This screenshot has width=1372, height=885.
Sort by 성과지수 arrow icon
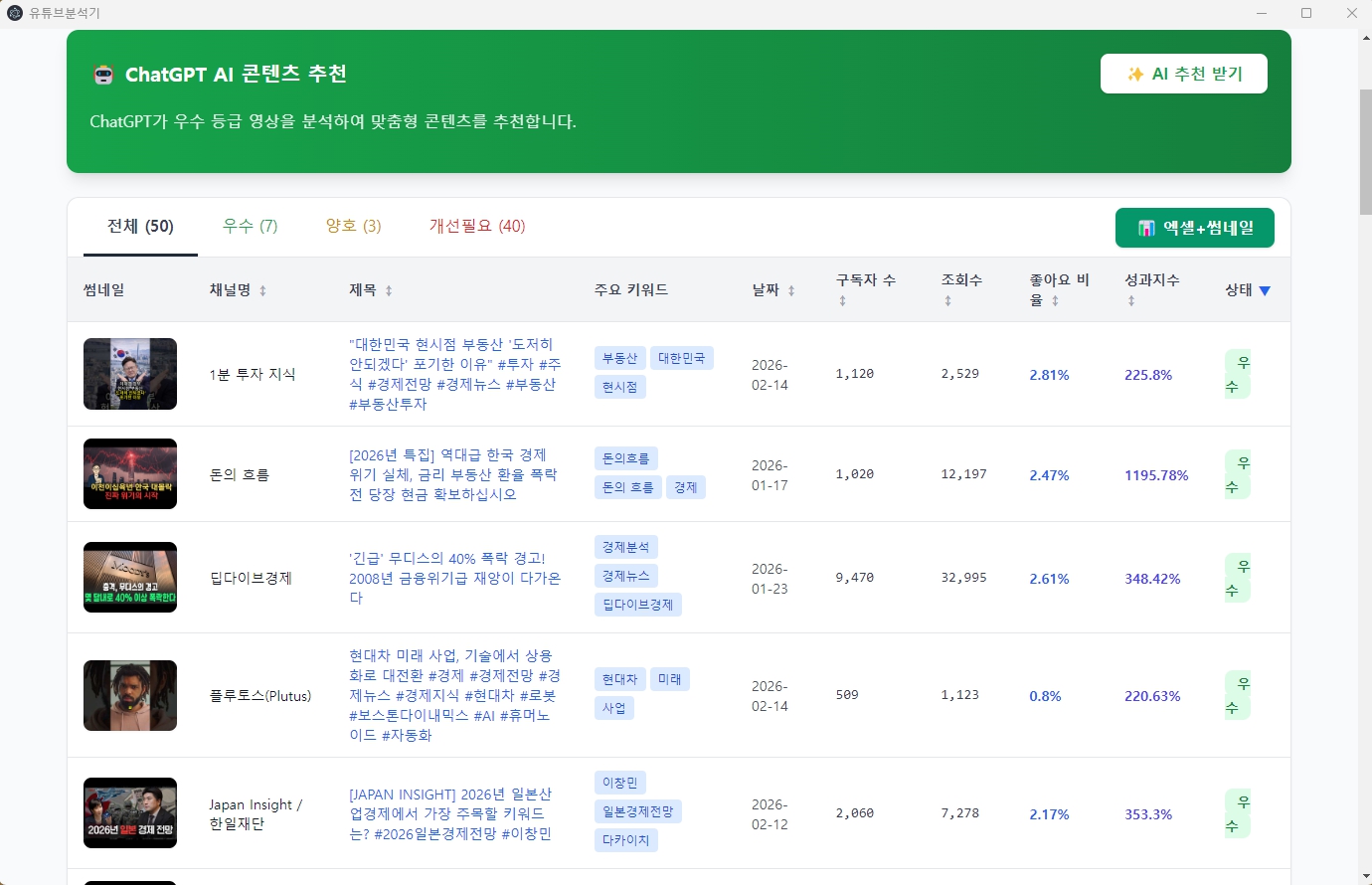click(1130, 301)
